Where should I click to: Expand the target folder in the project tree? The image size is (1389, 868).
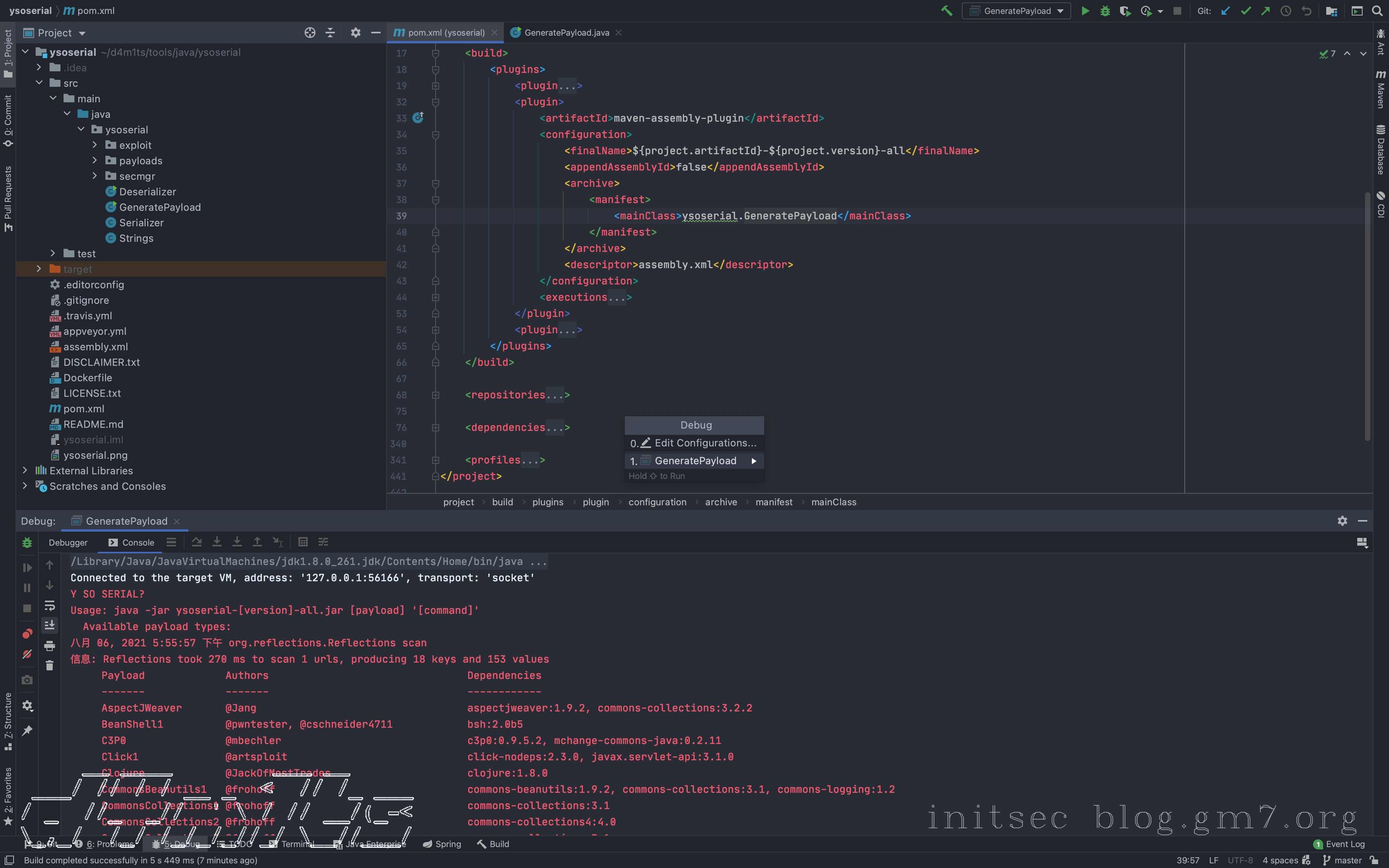(39, 269)
